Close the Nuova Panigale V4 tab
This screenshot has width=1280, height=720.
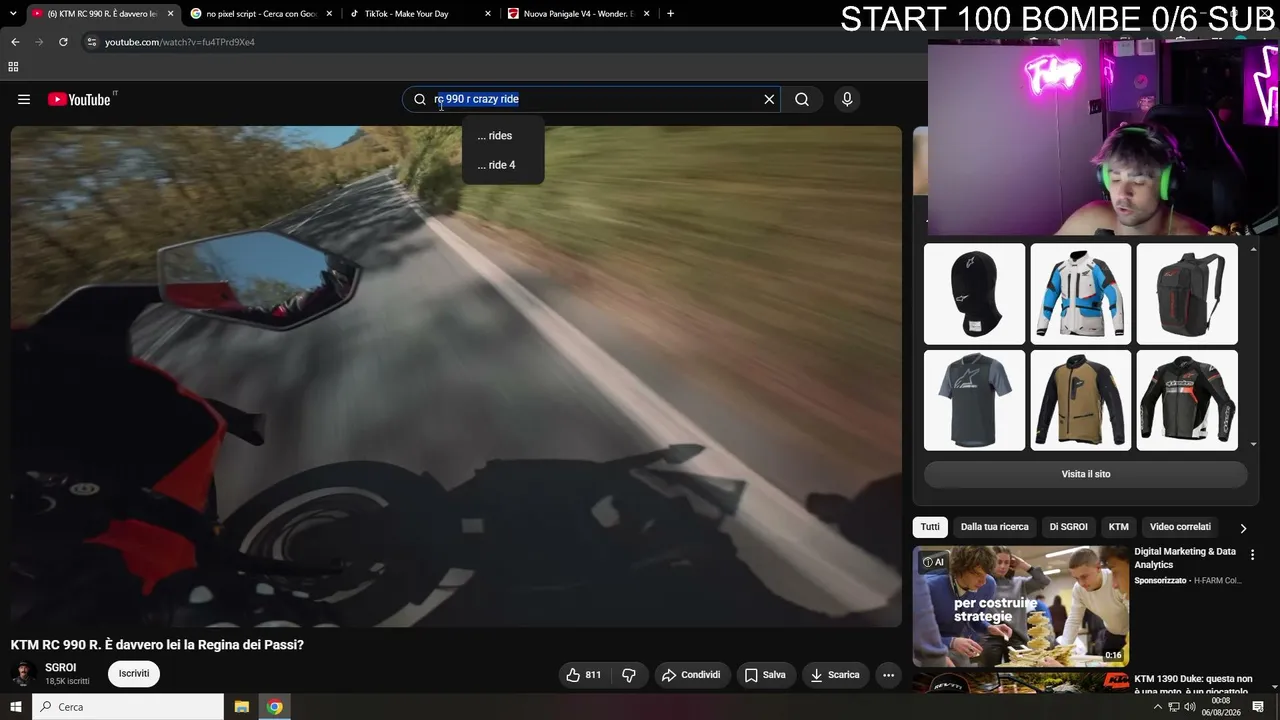click(647, 14)
